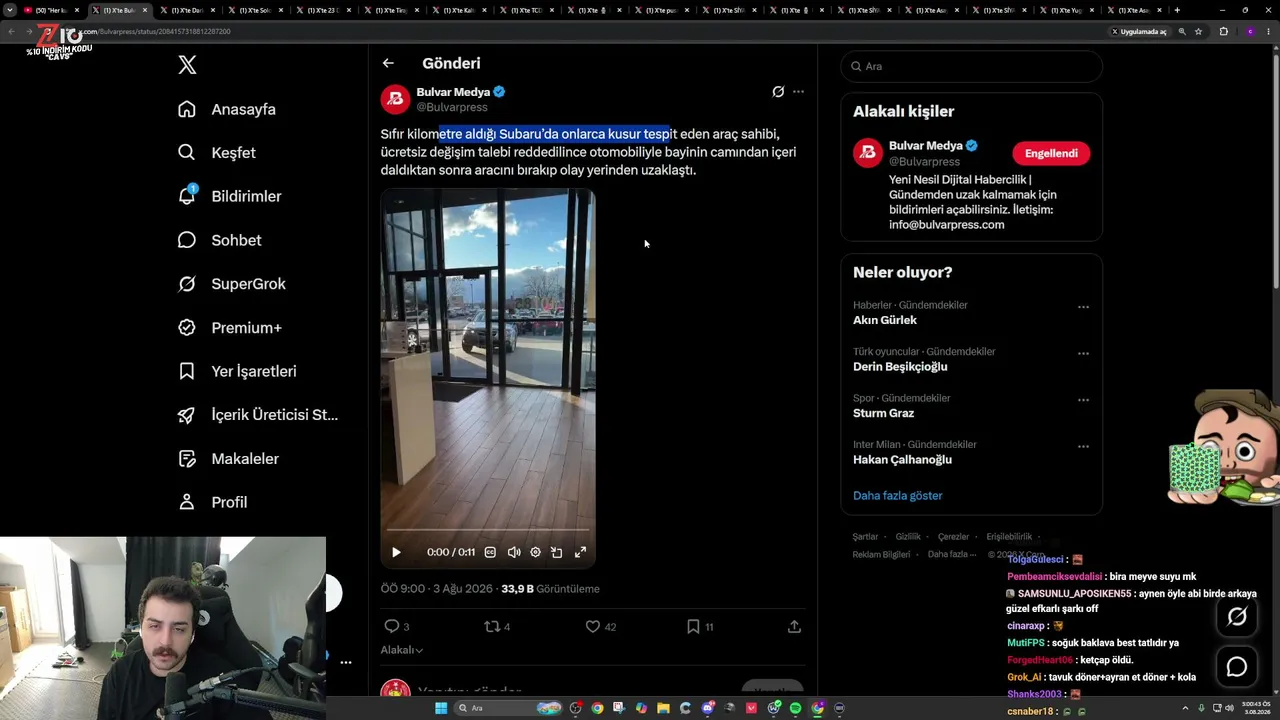Viewport: 1280px width, 720px height.
Task: Expand video to fullscreen
Action: coord(580,552)
